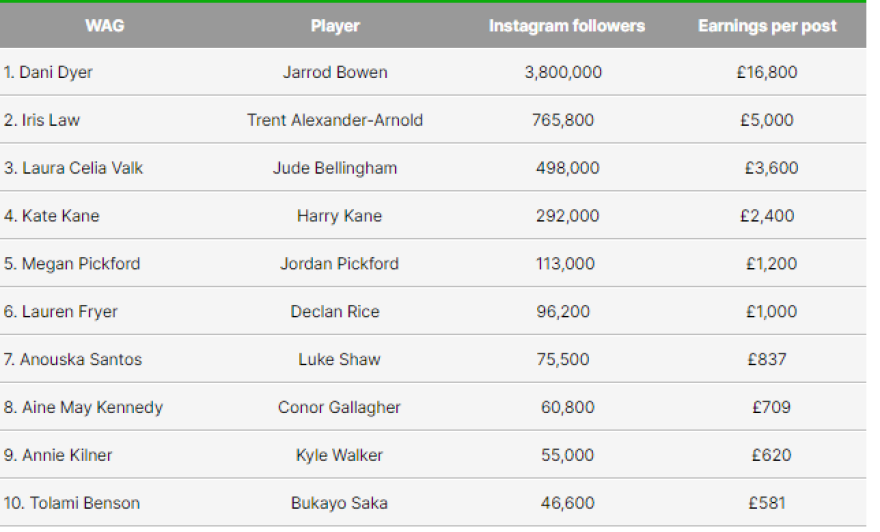Viewport: 880px width, 532px height.
Task: Click Trent Alexander-Arnold in the table
Action: pos(335,120)
